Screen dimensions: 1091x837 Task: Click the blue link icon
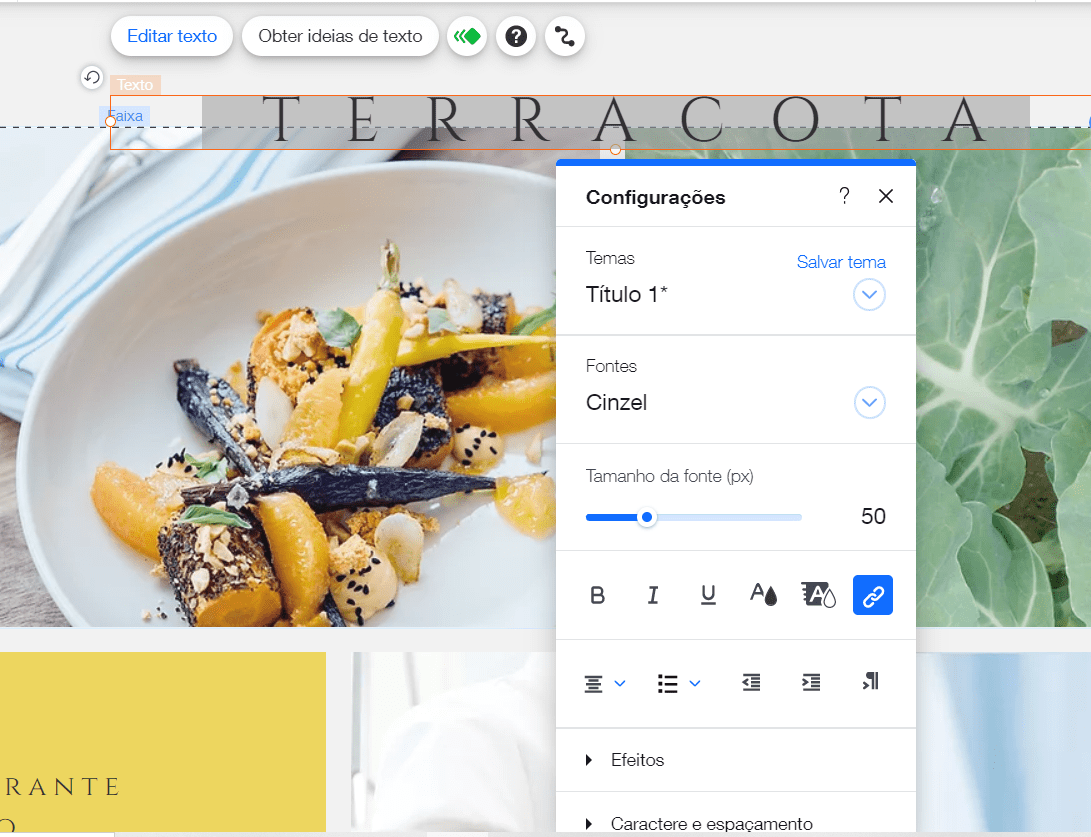pyautogui.click(x=873, y=595)
